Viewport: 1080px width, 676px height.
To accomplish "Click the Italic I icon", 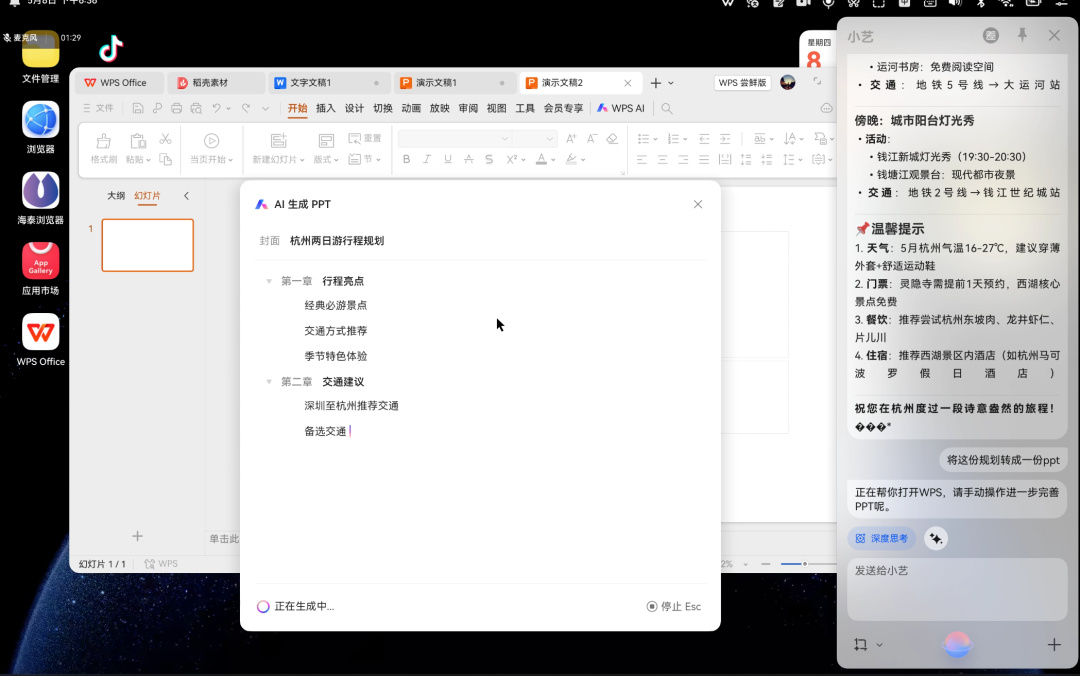I will pyautogui.click(x=427, y=159).
